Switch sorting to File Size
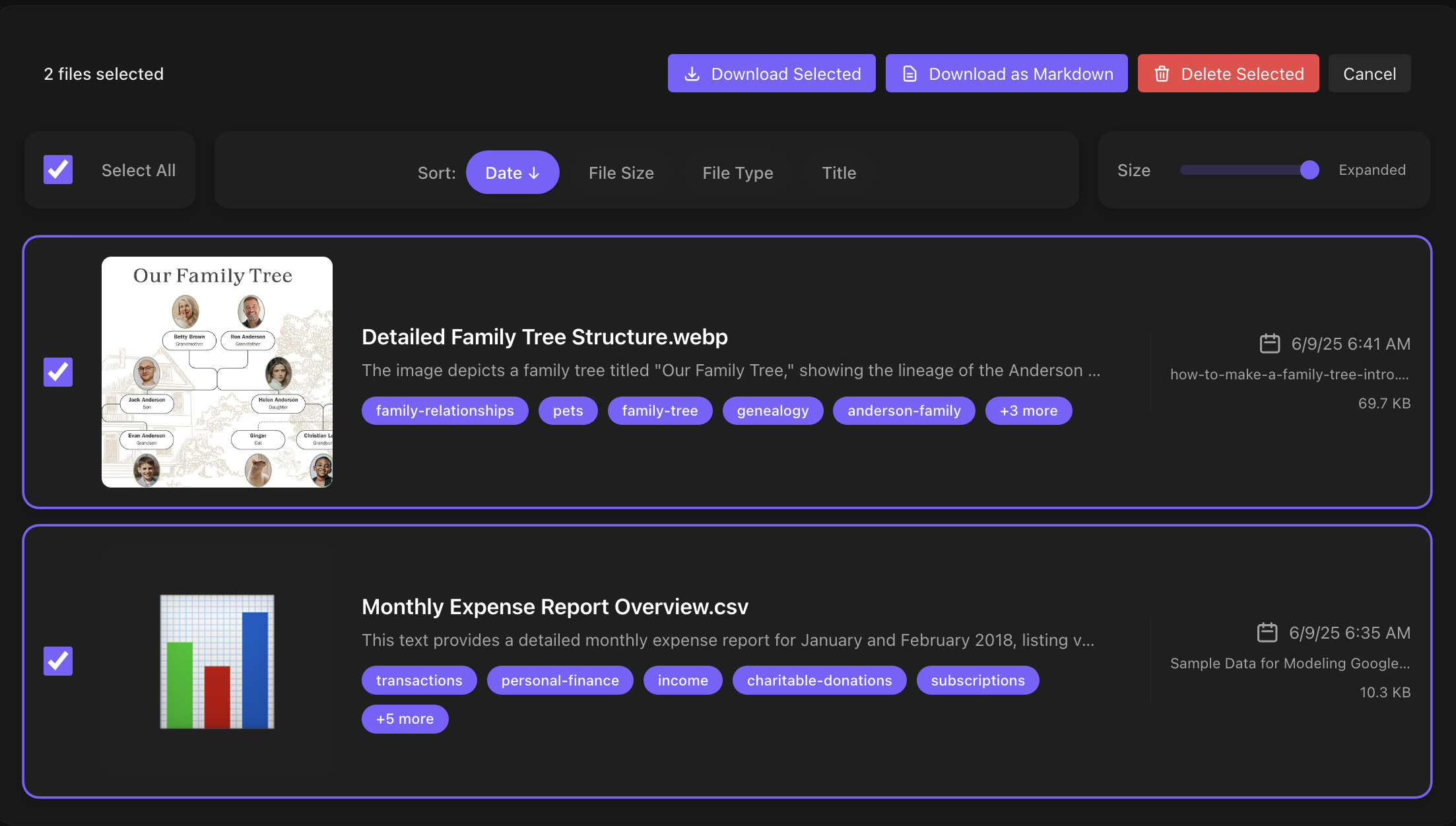The height and width of the screenshot is (826, 1456). (620, 172)
